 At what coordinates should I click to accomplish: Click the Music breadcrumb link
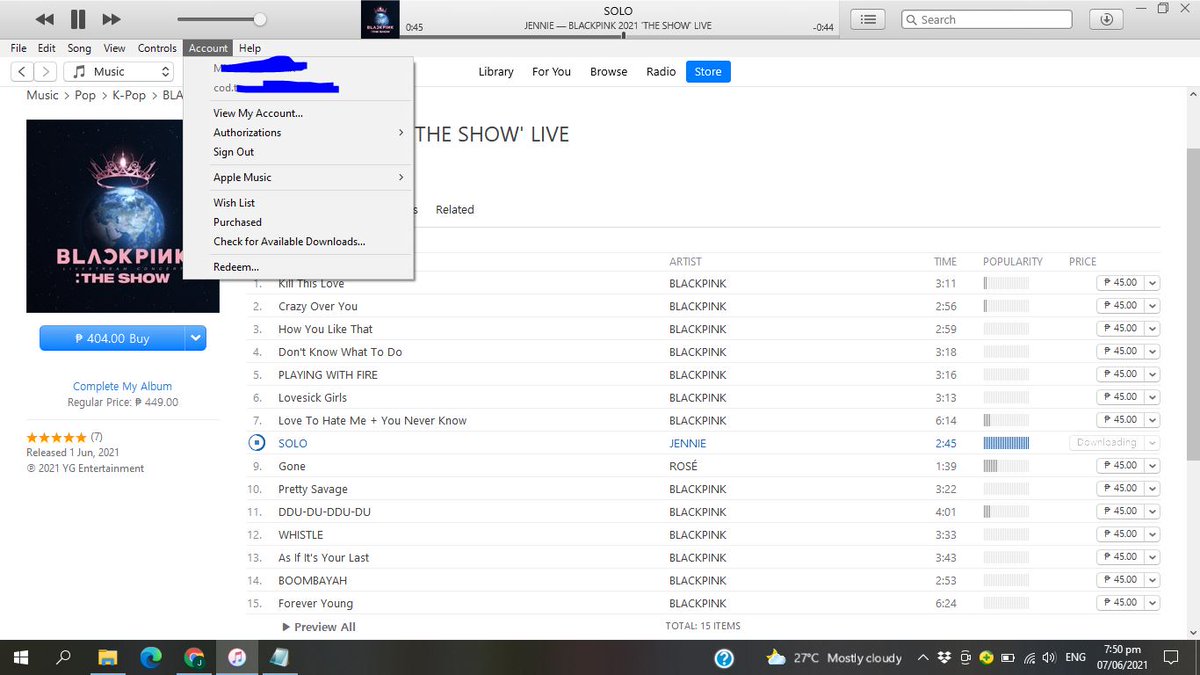coord(42,95)
